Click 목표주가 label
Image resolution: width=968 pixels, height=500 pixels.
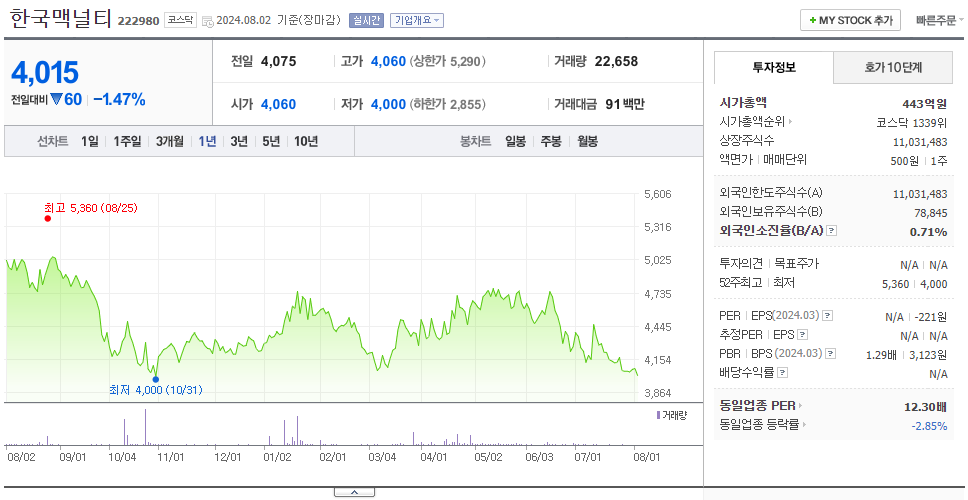(x=796, y=264)
